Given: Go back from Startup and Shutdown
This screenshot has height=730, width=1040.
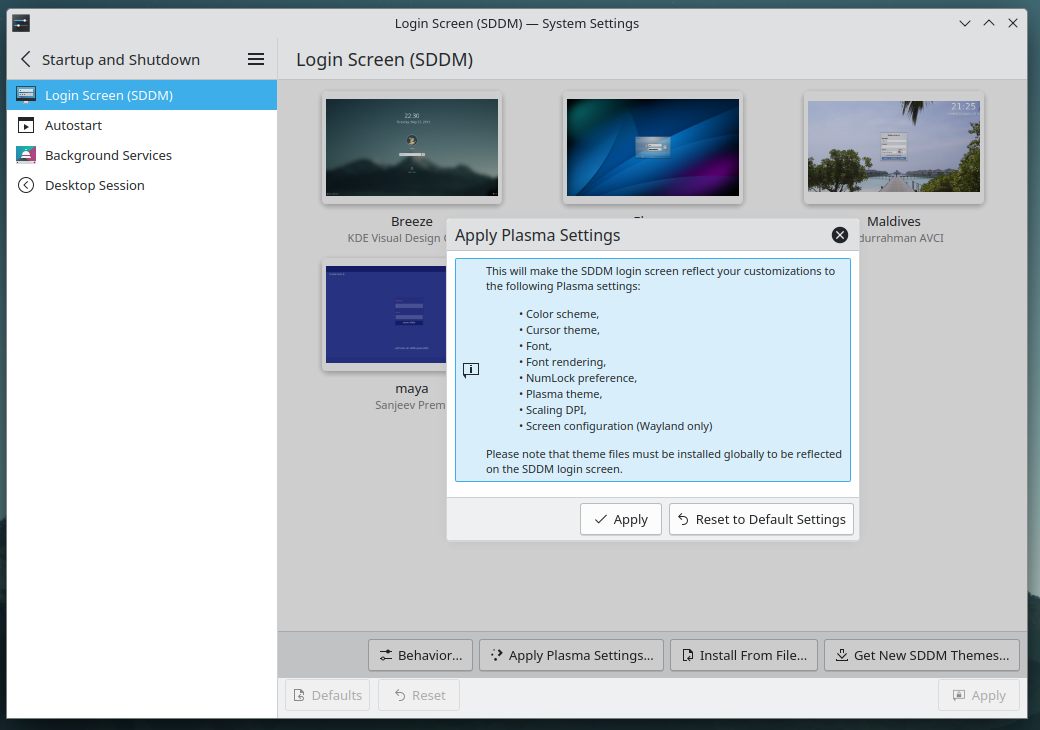Looking at the screenshot, I should [26, 60].
